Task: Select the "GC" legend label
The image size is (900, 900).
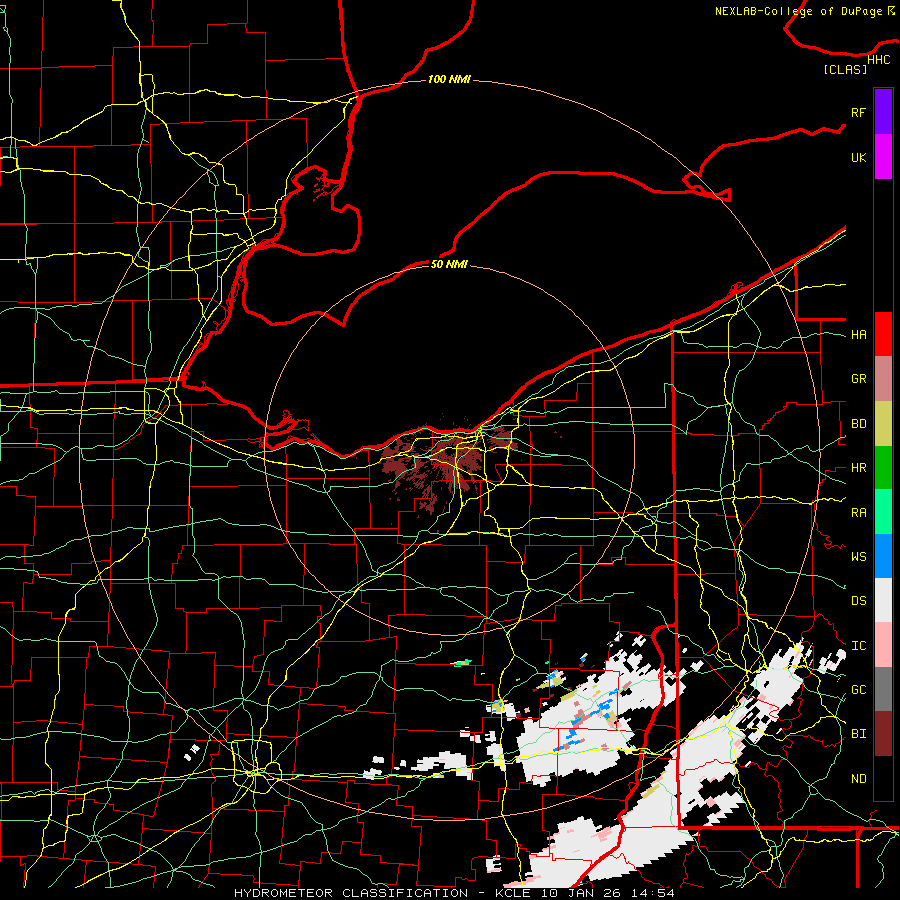Action: (858, 690)
